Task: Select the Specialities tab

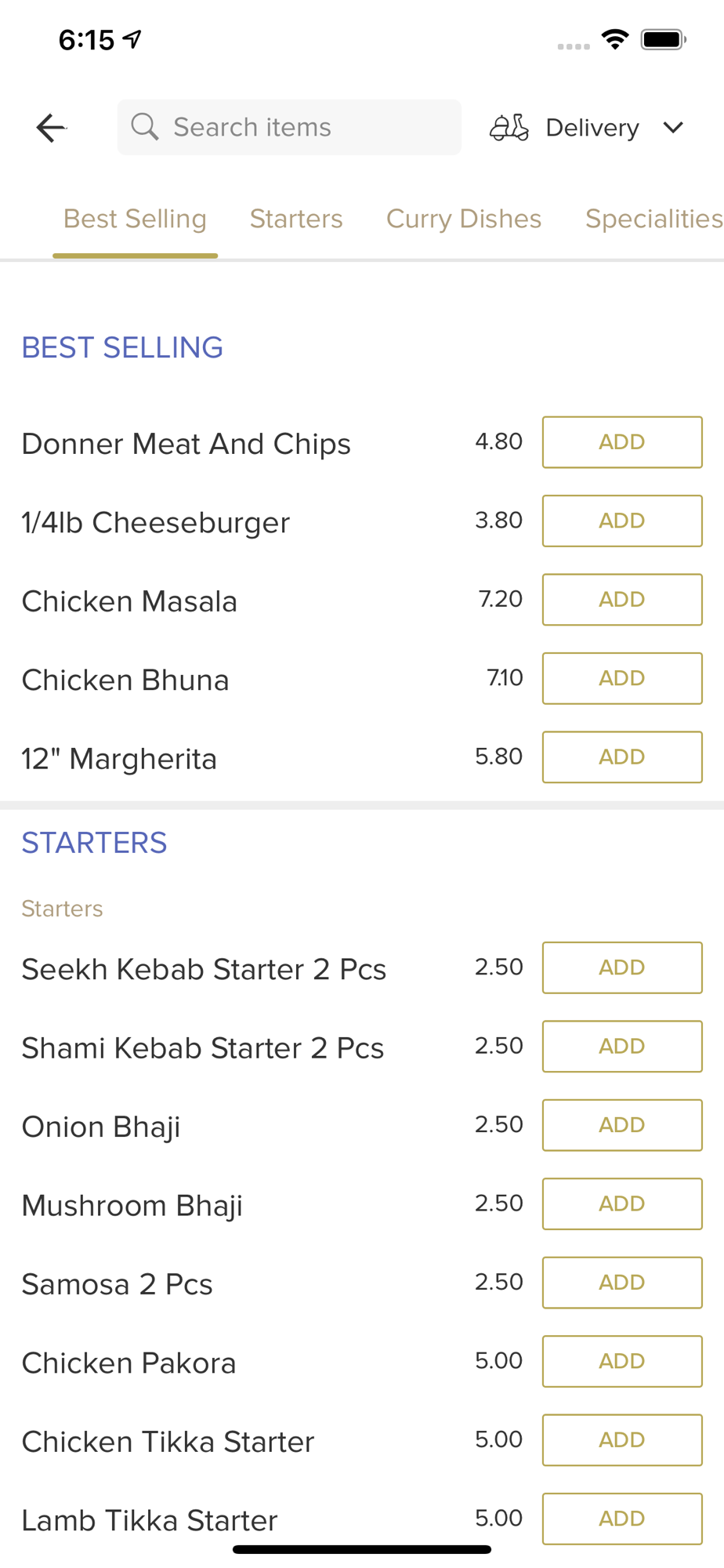Action: tap(653, 219)
